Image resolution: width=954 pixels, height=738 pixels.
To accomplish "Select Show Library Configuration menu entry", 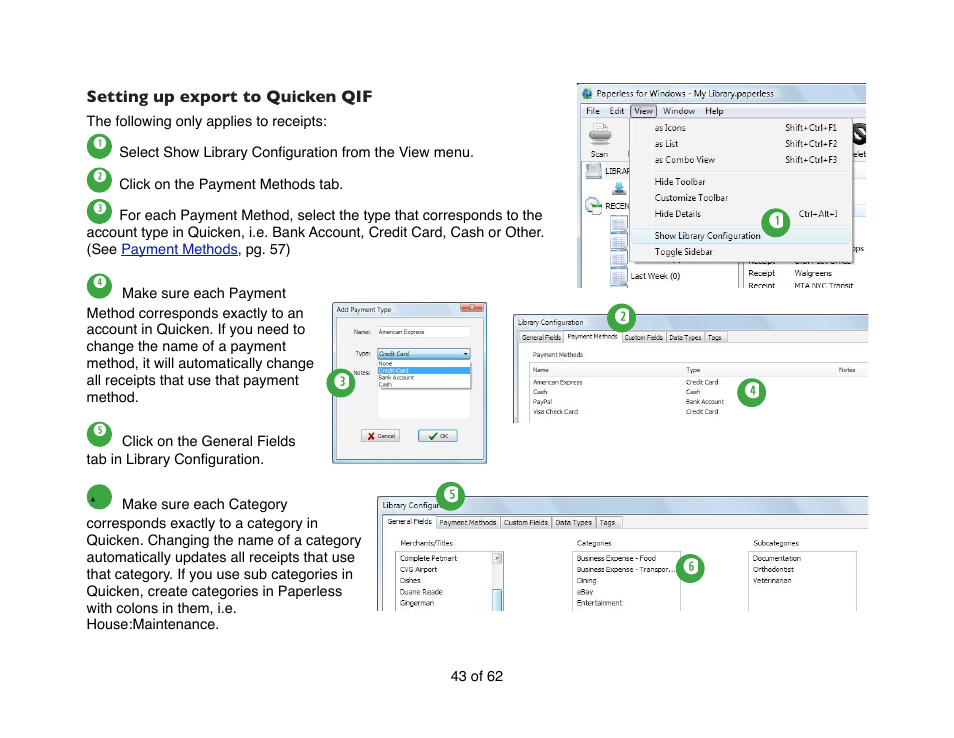I will 741,235.
